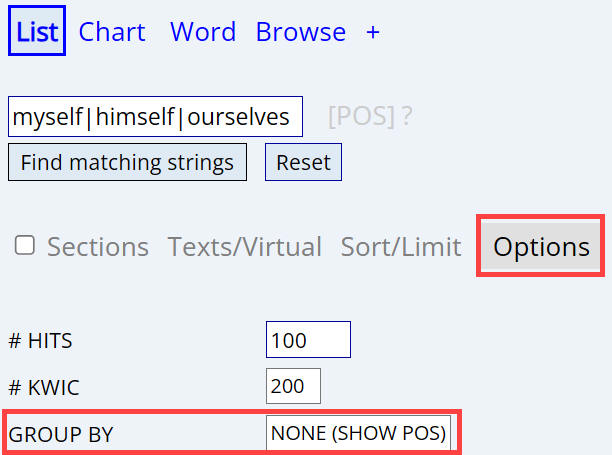This screenshot has height=455, width=612.
Task: Switch to the Chart tab
Action: 112,31
